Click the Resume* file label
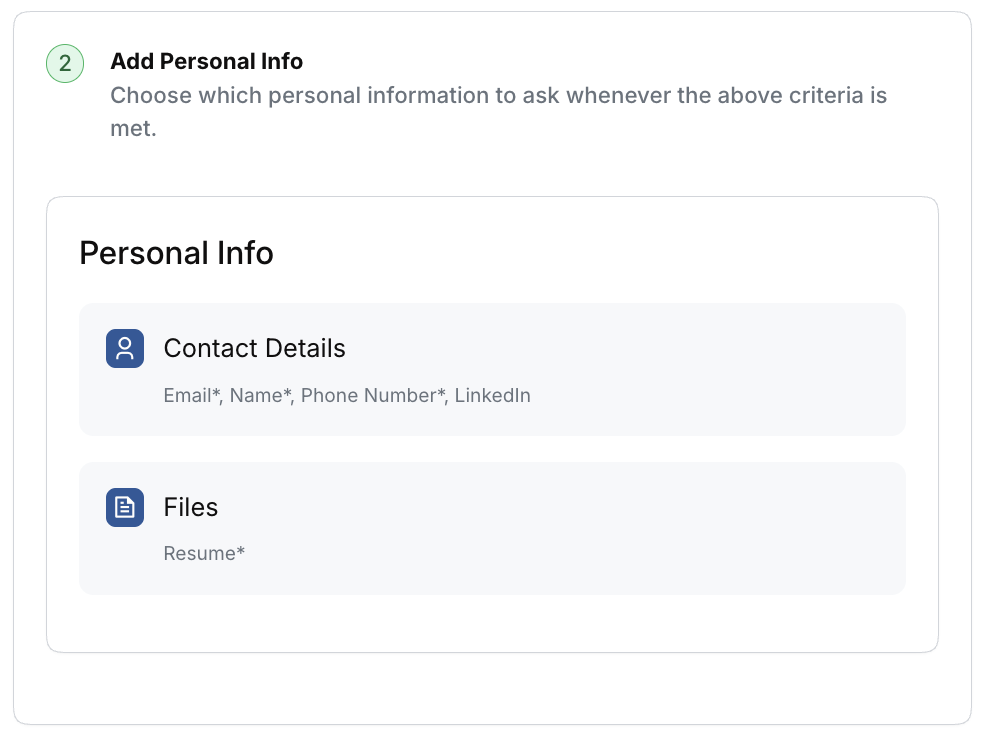Image resolution: width=984 pixels, height=750 pixels. 204,554
